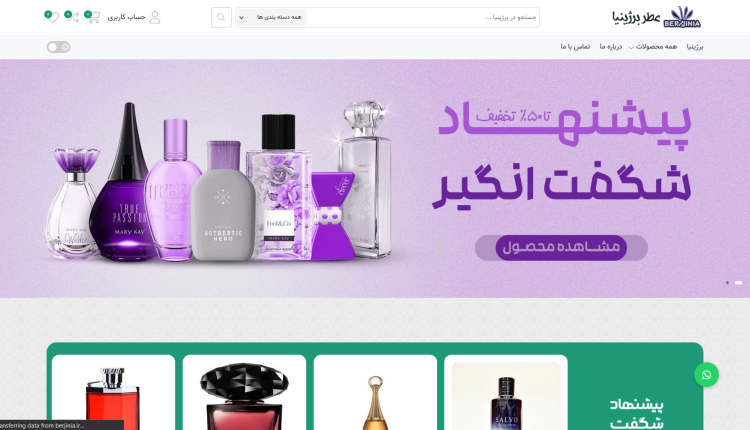
Task: Open the compare products arrows icon
Action: [x=72, y=17]
